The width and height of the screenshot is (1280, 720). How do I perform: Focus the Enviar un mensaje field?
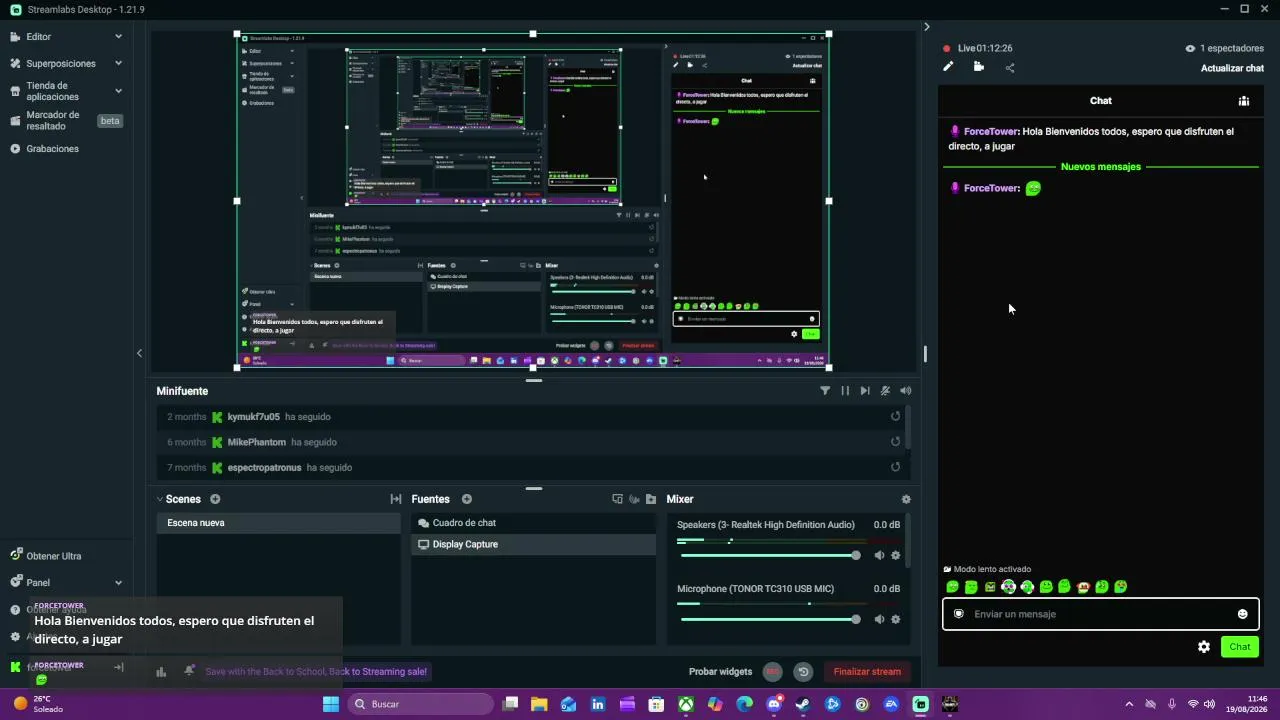pos(1100,614)
